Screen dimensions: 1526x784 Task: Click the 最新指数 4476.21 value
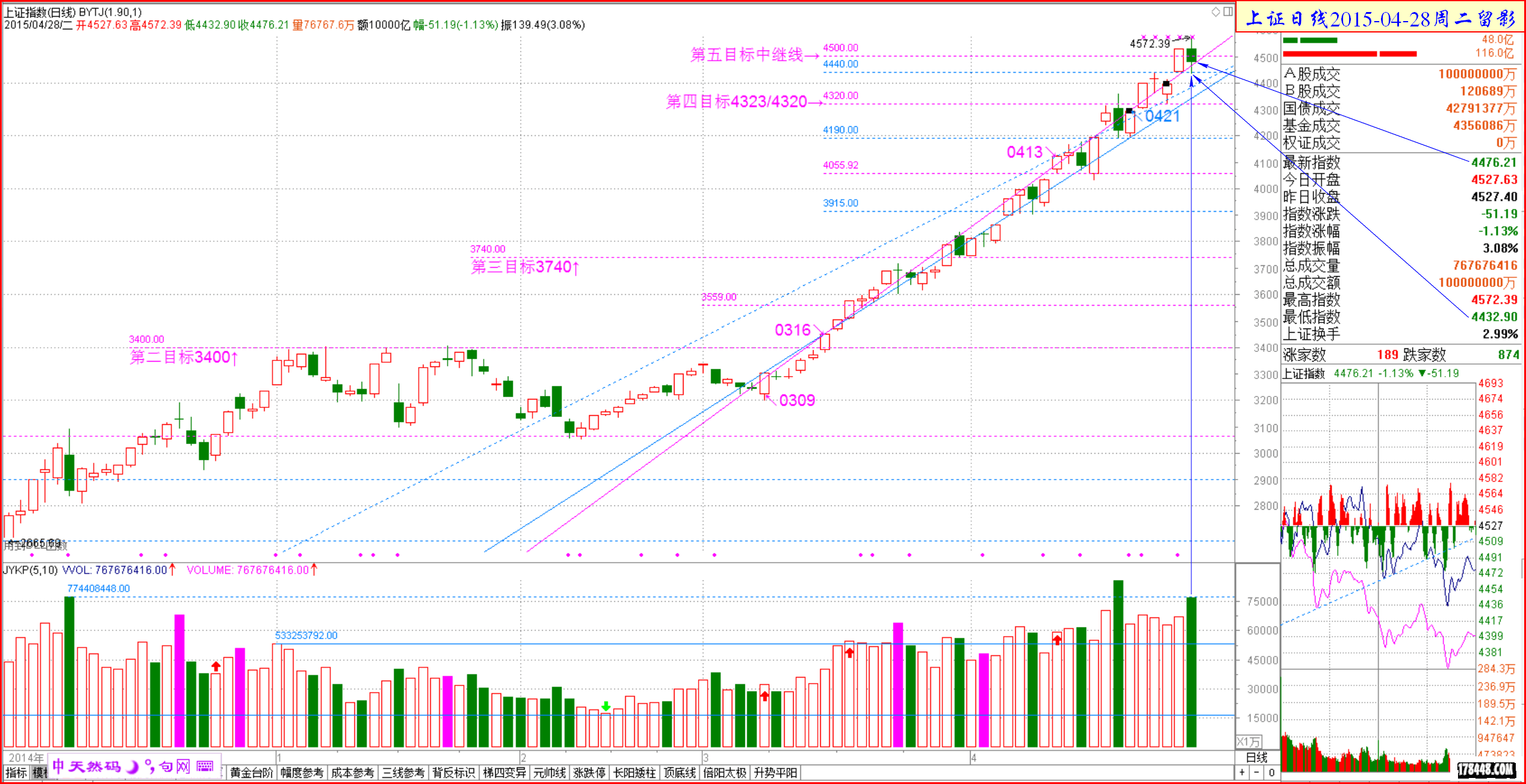click(1494, 162)
